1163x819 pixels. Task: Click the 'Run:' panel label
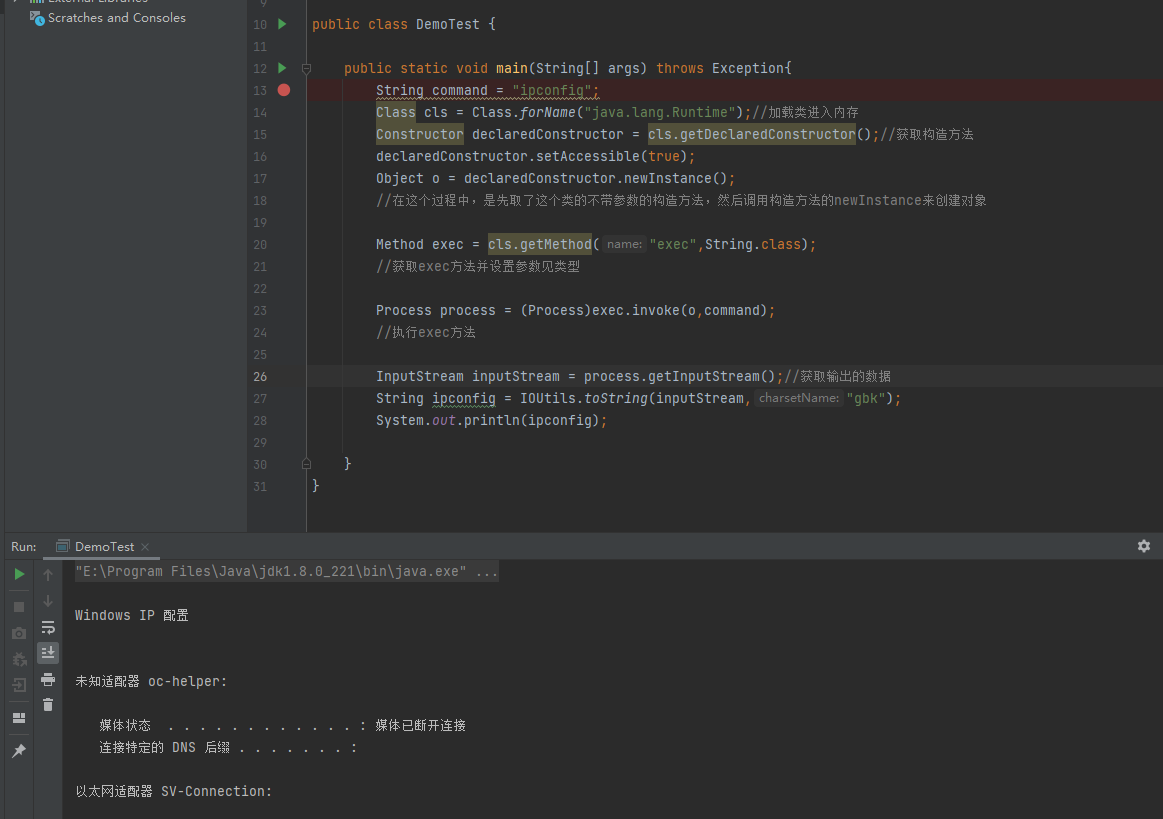point(24,547)
